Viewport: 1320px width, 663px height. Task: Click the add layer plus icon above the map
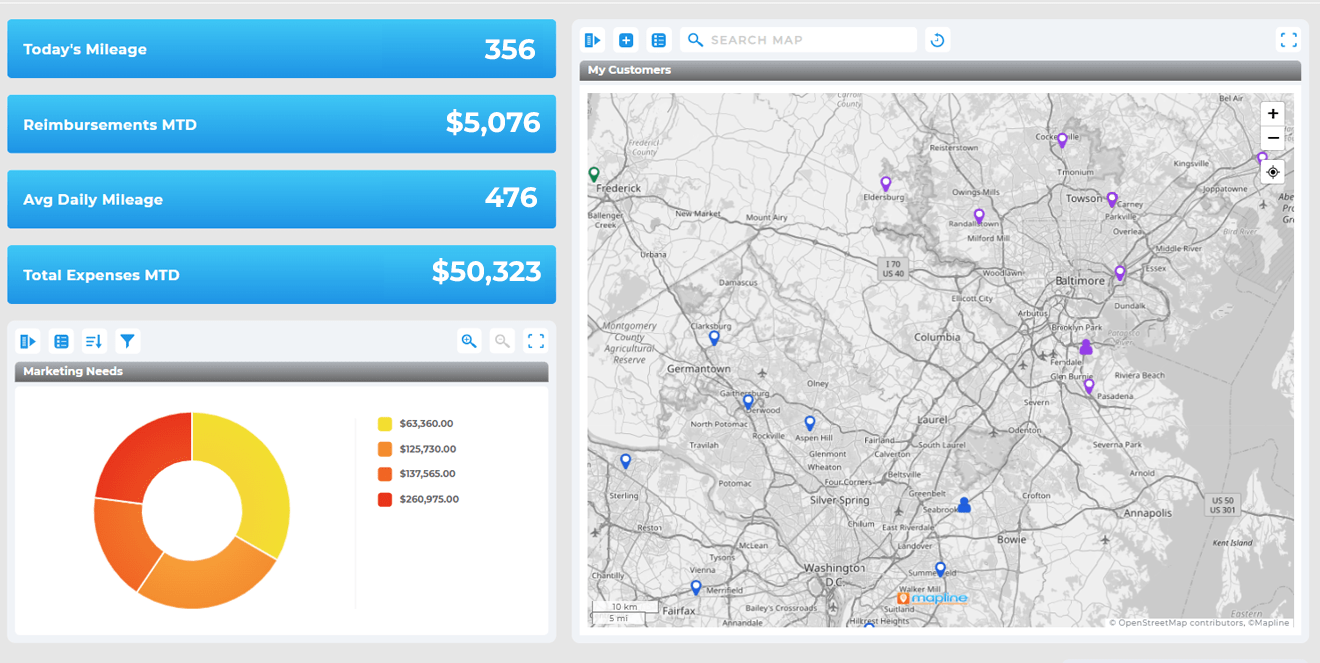[626, 39]
